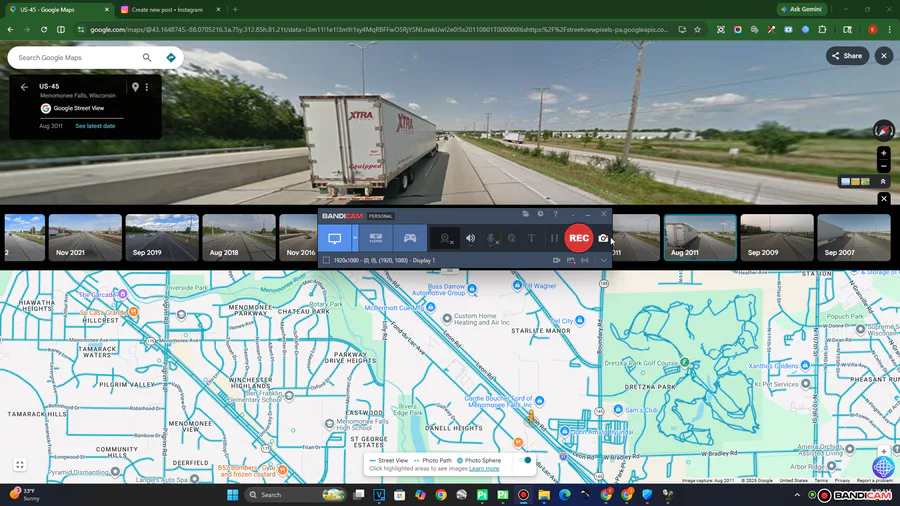Switch Bandicam to game recording mode
This screenshot has height=506, width=900.
410,238
